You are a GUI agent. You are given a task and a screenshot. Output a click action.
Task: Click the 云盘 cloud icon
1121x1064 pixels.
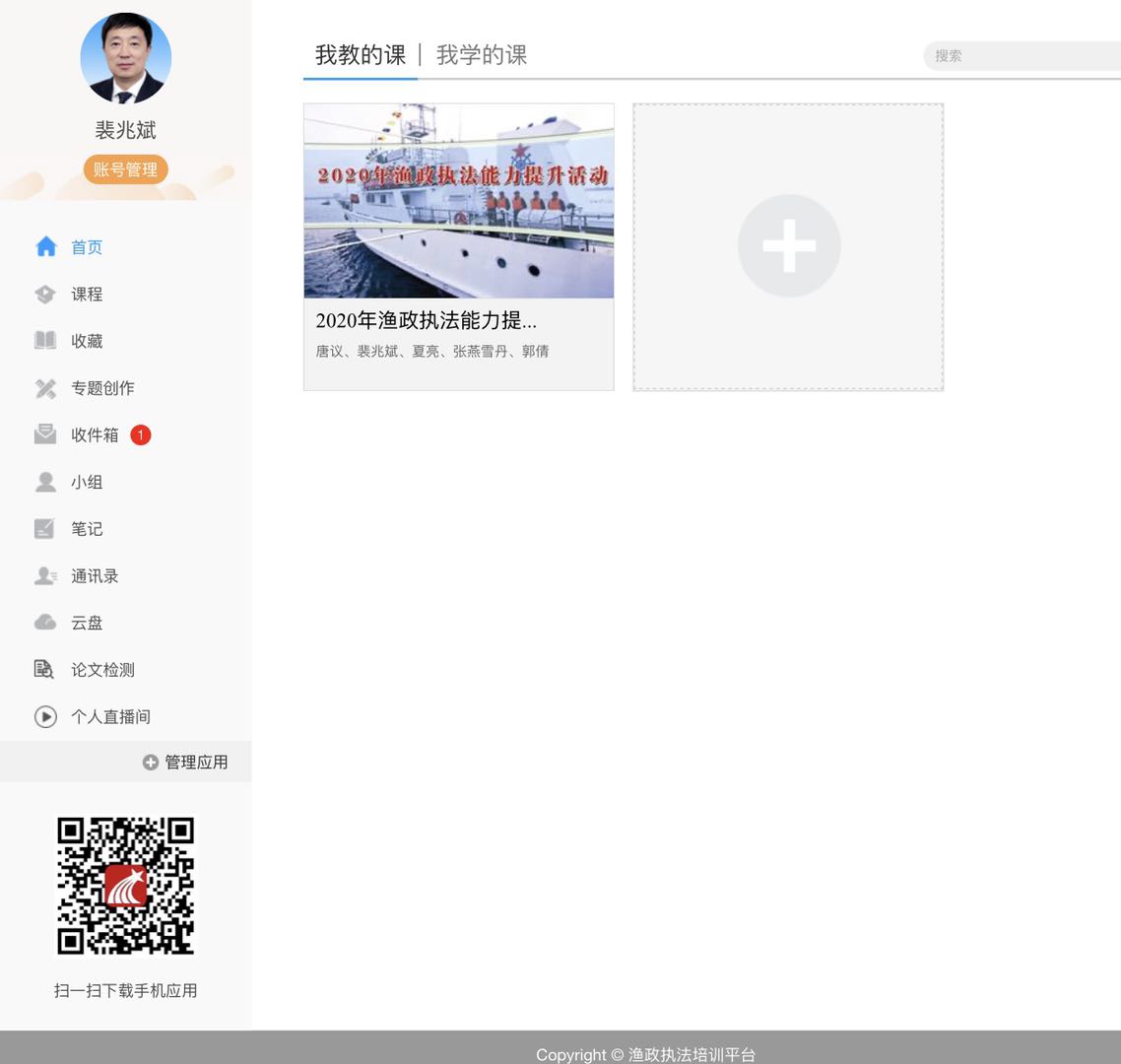[45, 623]
